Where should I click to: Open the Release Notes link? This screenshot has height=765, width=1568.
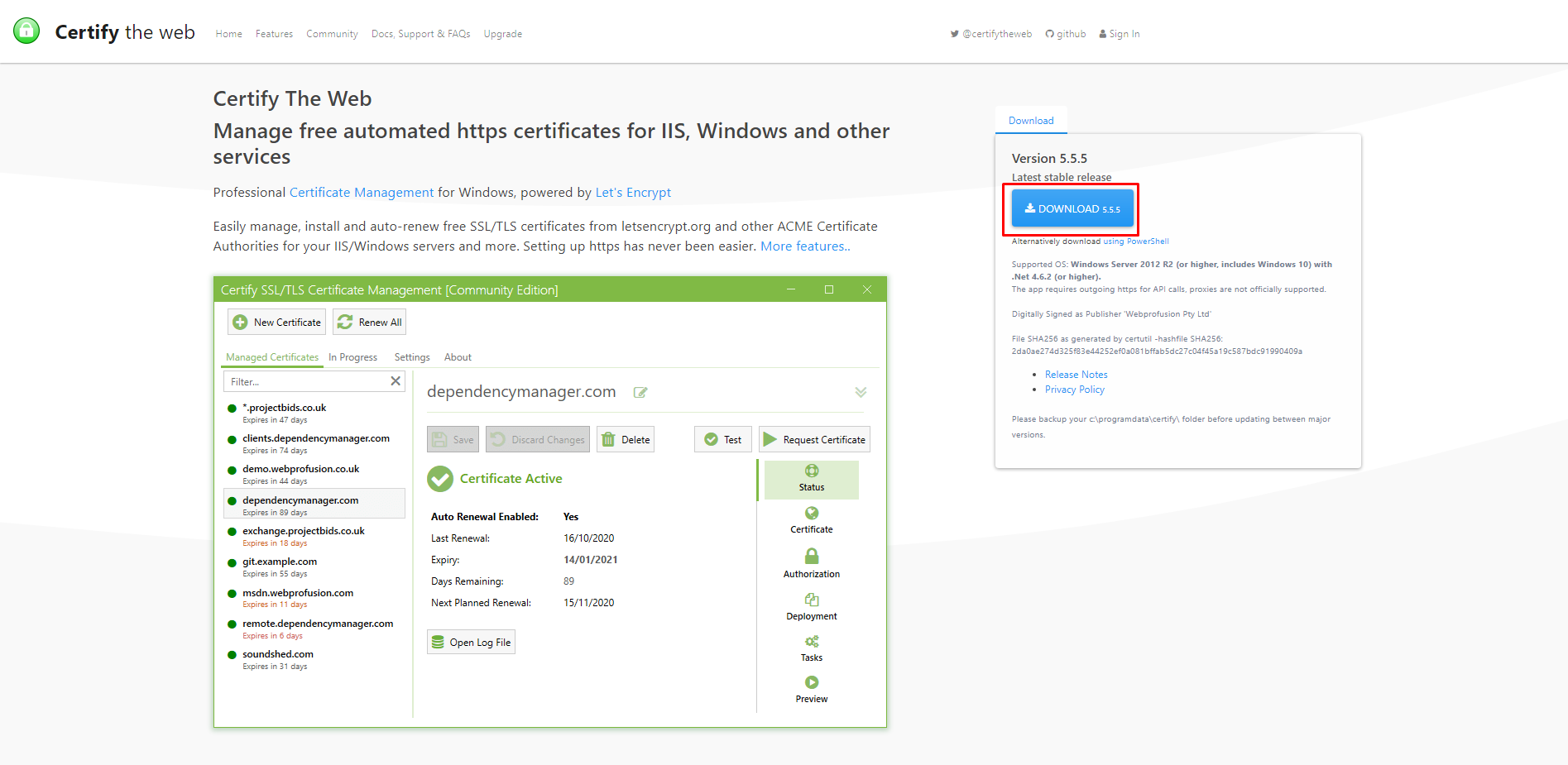coord(1076,374)
